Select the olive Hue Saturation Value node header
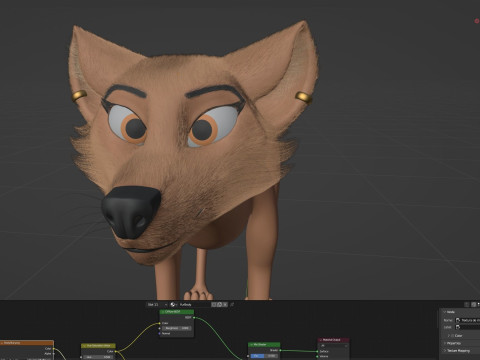Viewport: 480px width, 360px height. (x=98, y=346)
